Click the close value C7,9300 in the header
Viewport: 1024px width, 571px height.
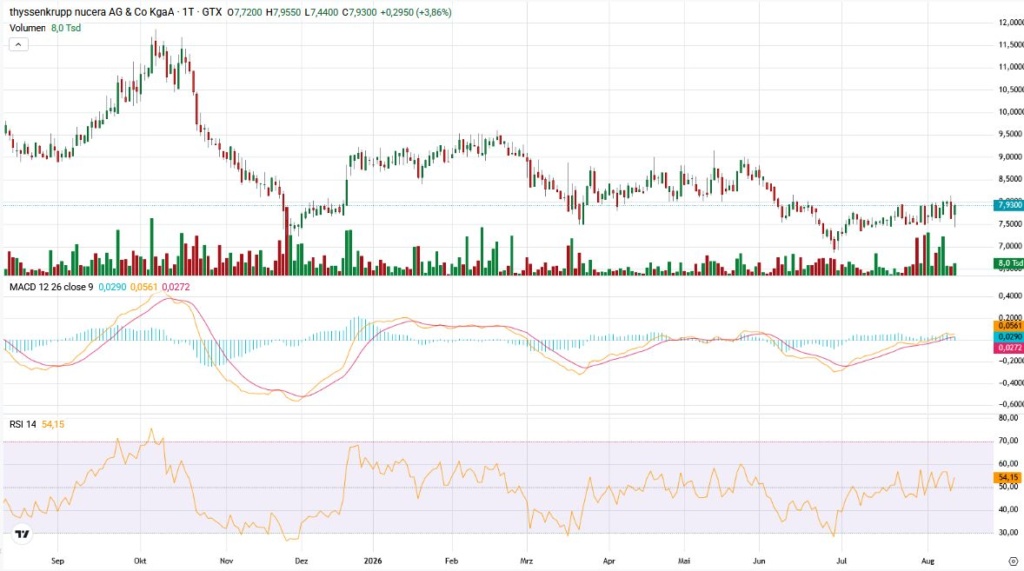coord(360,12)
